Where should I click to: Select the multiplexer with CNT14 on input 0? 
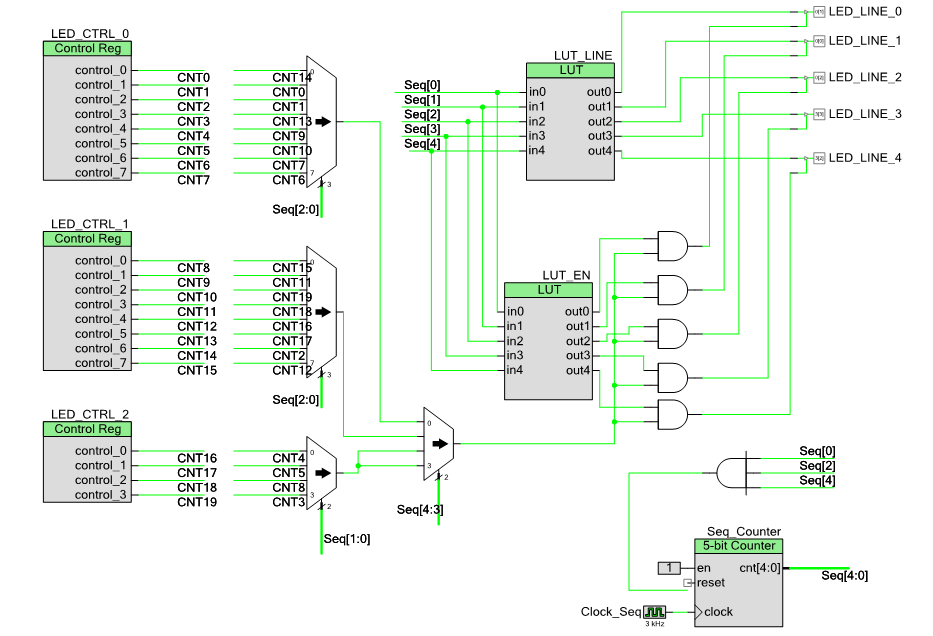(x=322, y=122)
